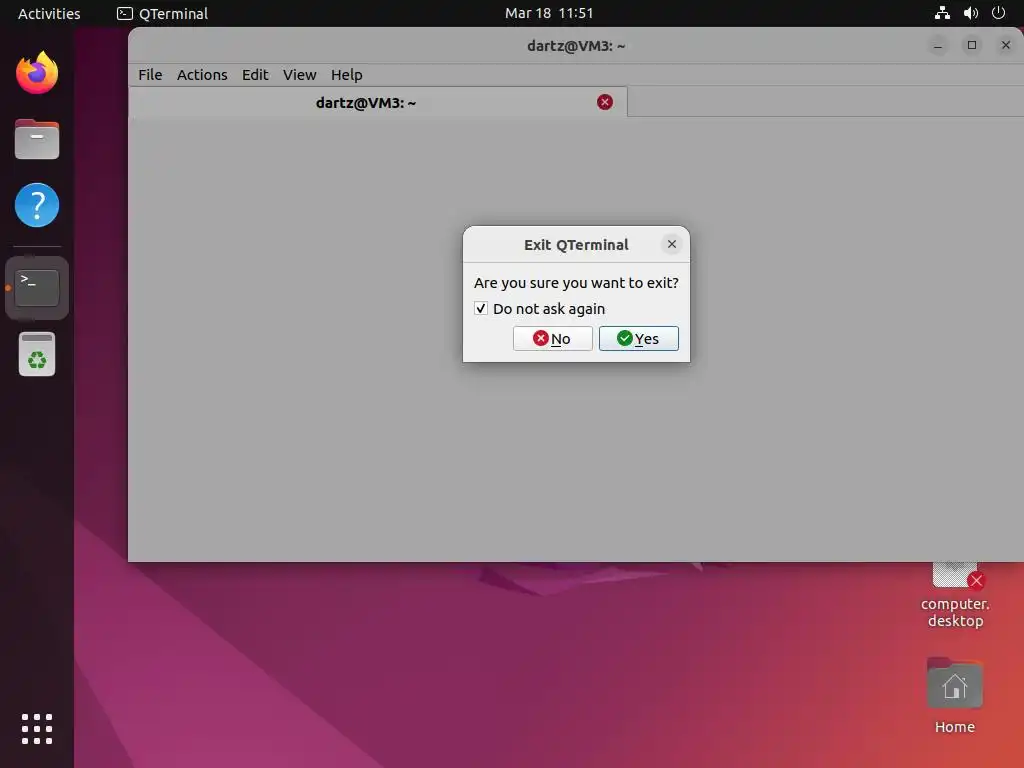Select computer.desktop icon on desktop
The width and height of the screenshot is (1024, 768).
point(955,594)
